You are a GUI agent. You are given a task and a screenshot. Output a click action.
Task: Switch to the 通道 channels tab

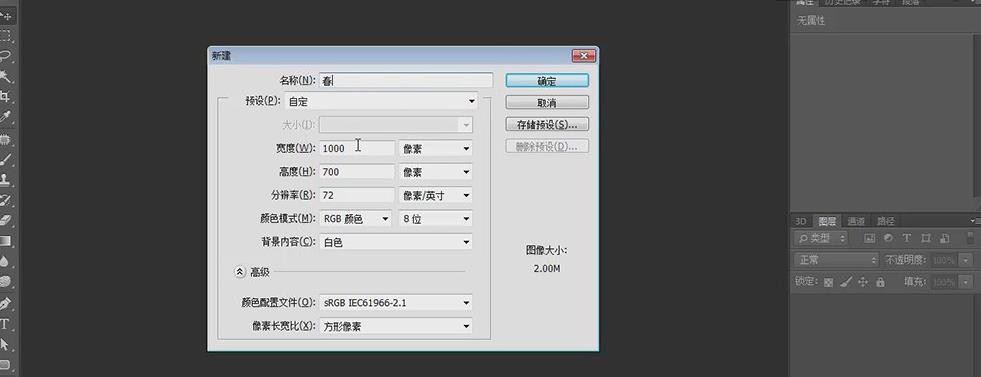pos(856,221)
